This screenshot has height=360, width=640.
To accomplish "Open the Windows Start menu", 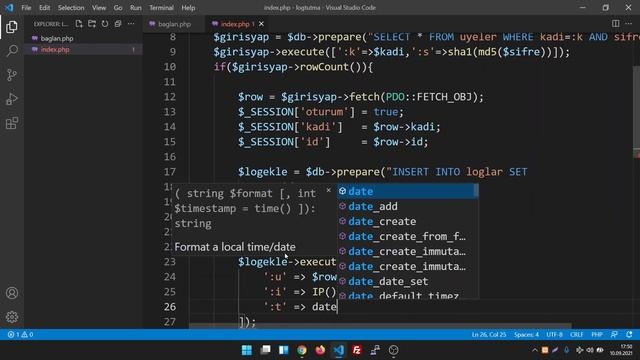I will tap(247, 350).
